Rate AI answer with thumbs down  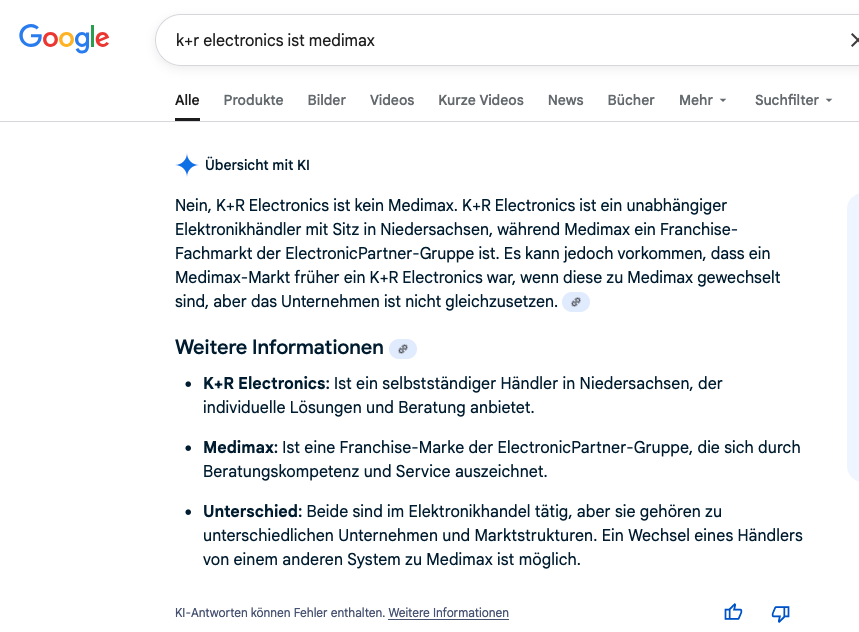[x=781, y=612]
